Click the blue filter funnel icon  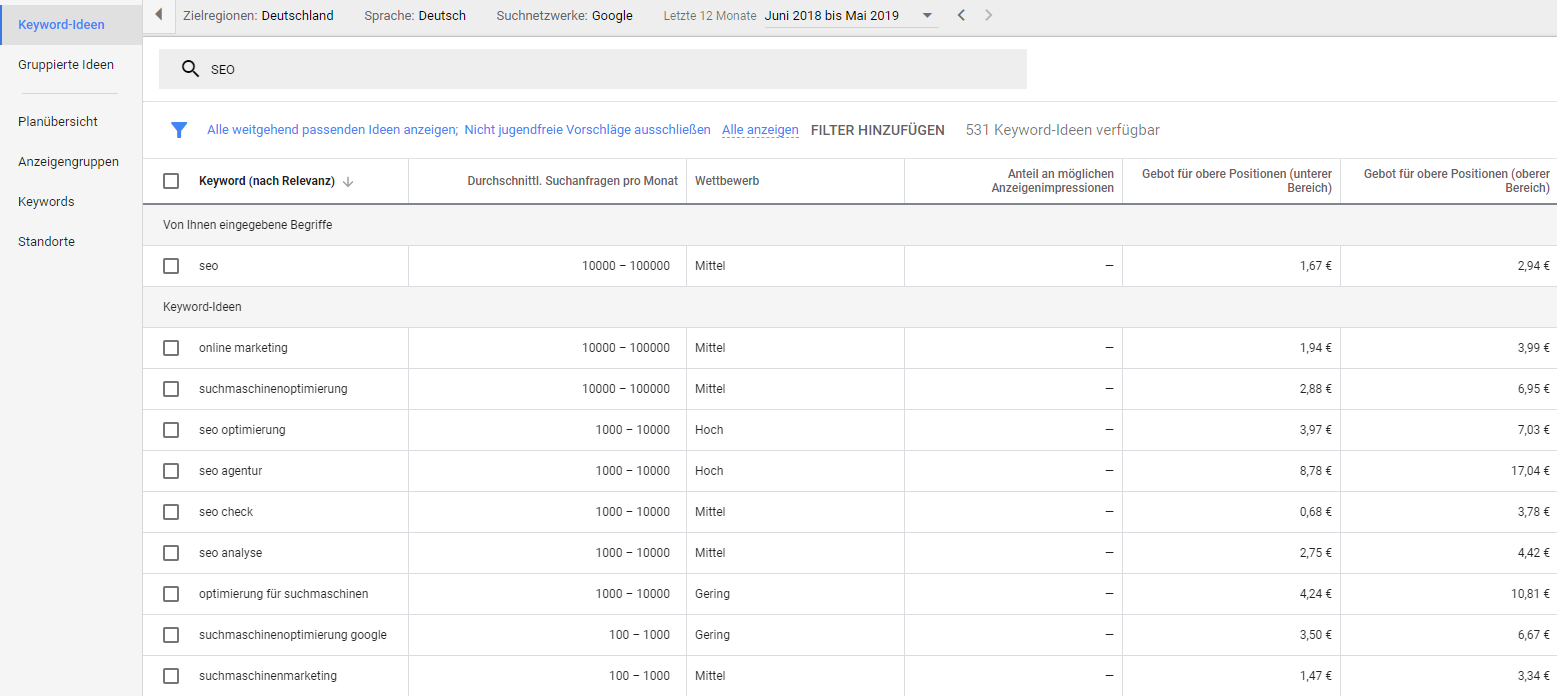[179, 130]
